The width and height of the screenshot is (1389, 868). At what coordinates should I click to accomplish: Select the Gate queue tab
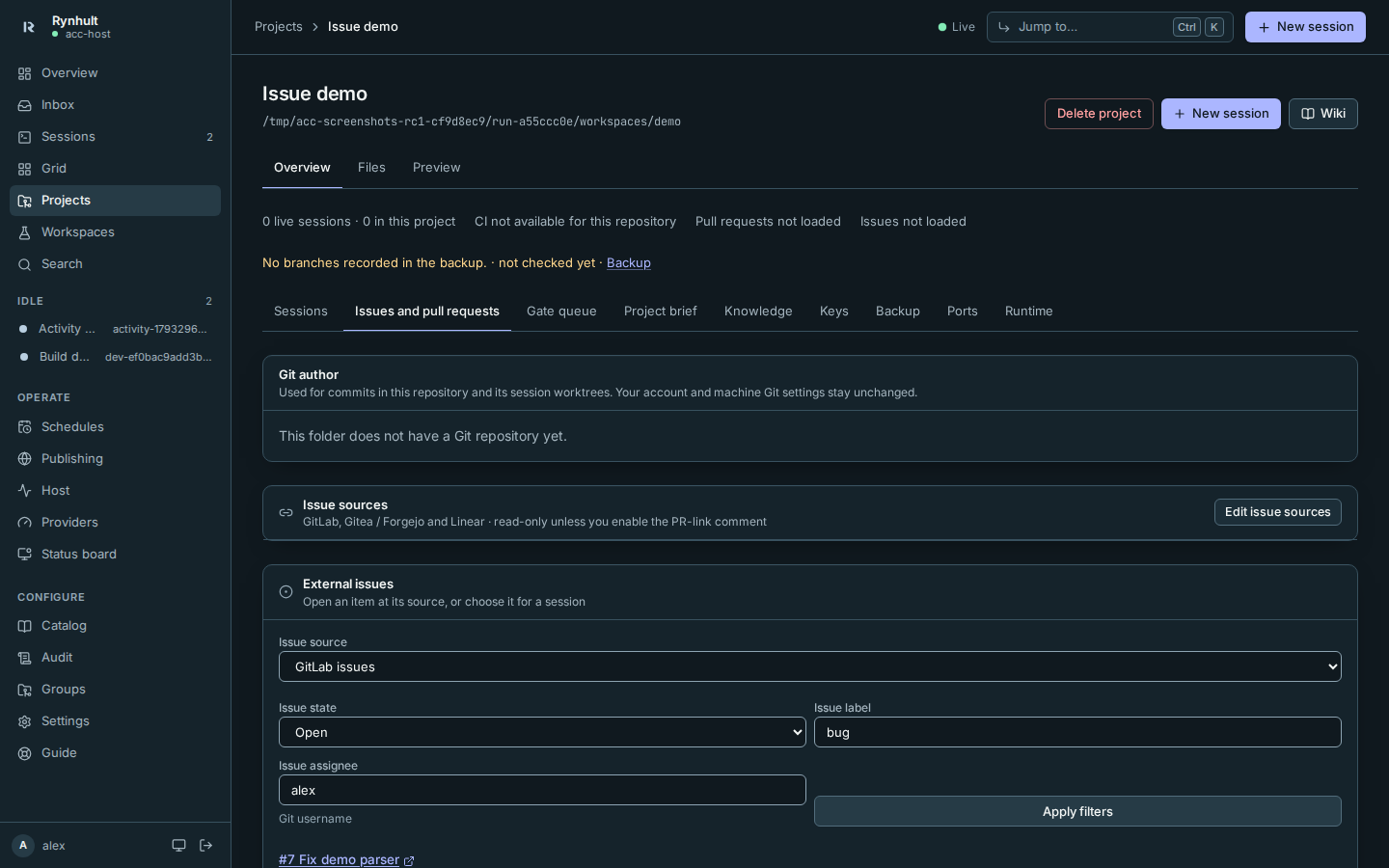561,312
